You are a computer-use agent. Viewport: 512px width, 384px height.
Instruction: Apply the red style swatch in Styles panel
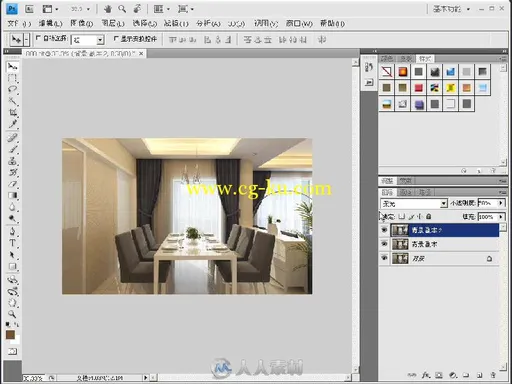[x=418, y=88]
